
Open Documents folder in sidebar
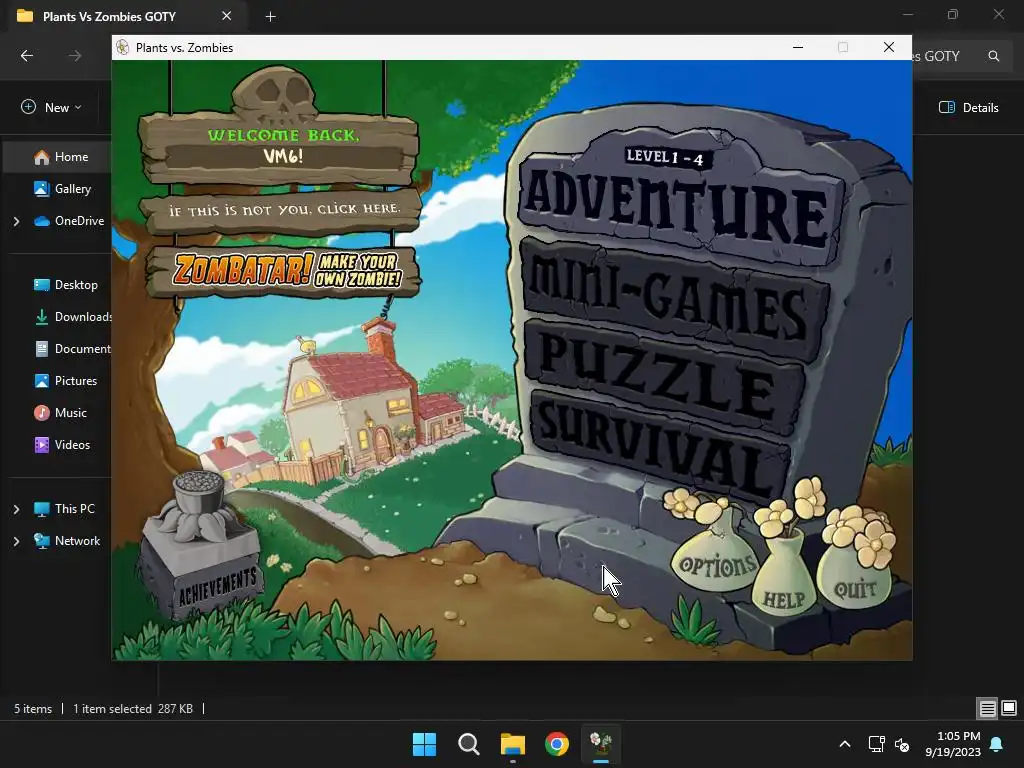(x=72, y=349)
